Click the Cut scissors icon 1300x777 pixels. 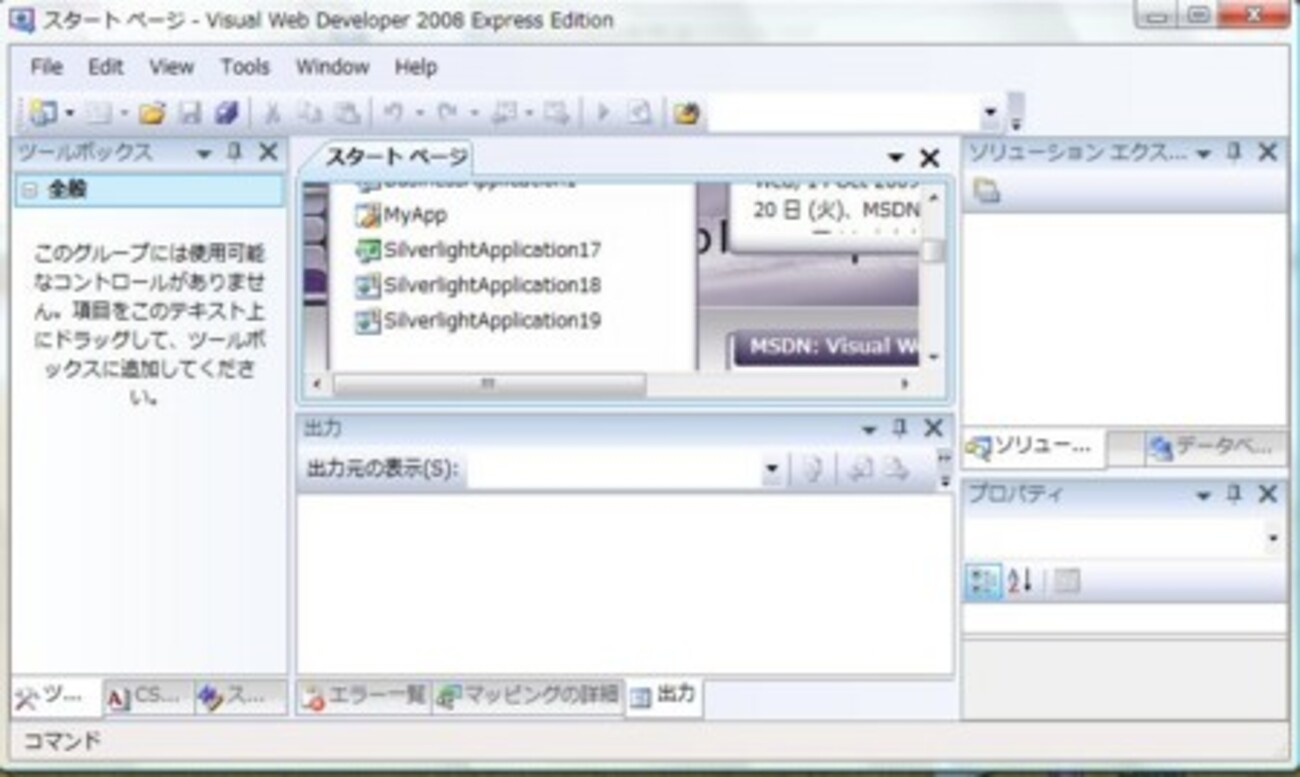[271, 114]
